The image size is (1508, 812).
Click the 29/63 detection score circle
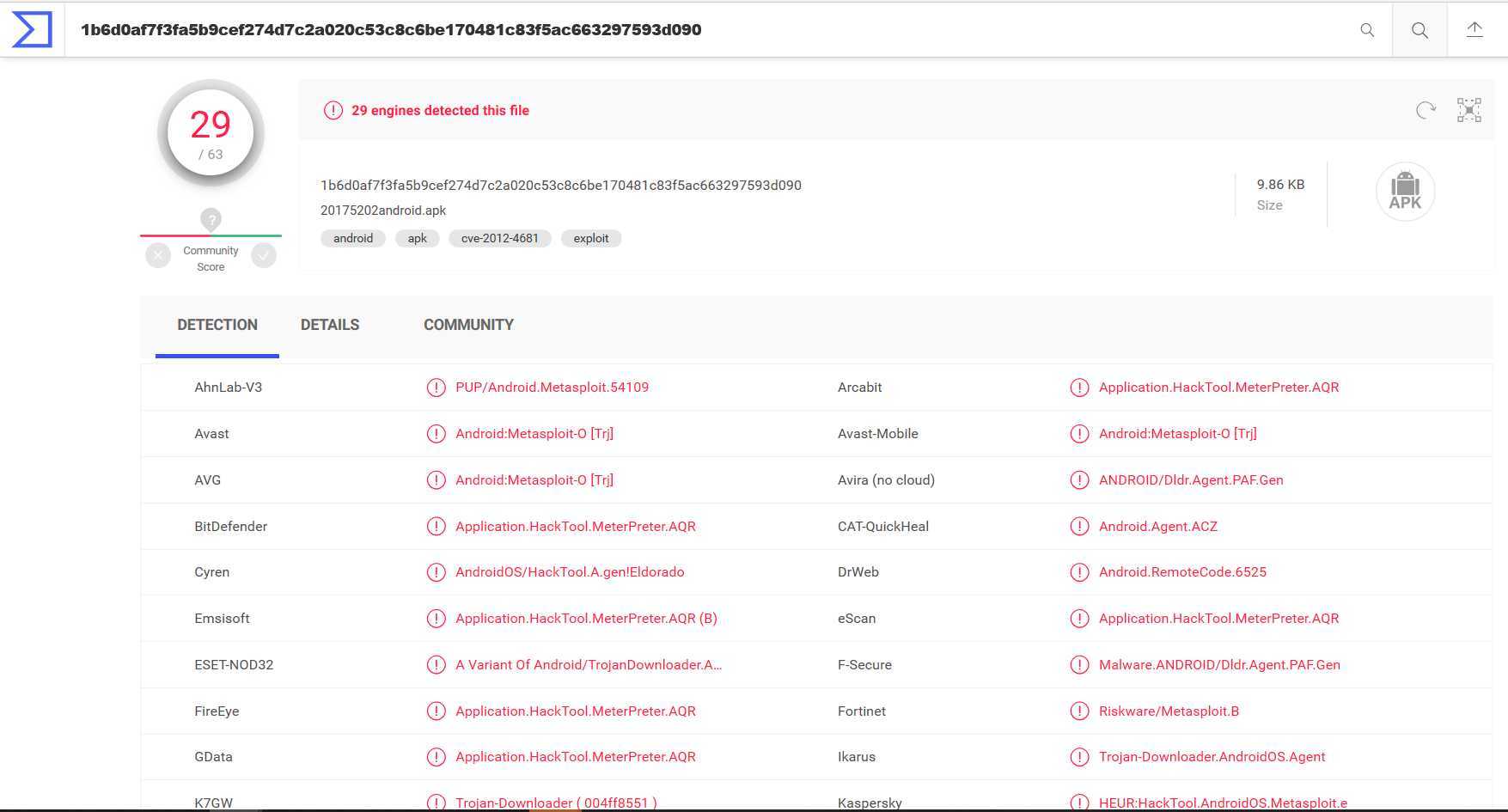pos(211,133)
